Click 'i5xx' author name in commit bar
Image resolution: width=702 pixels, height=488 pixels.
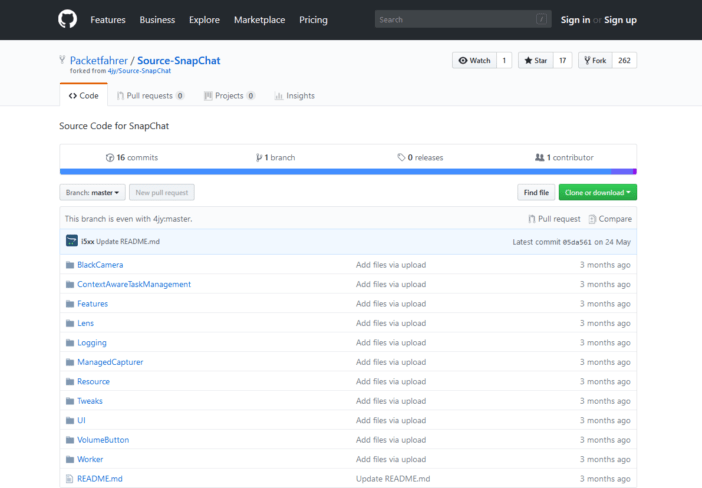(x=88, y=241)
